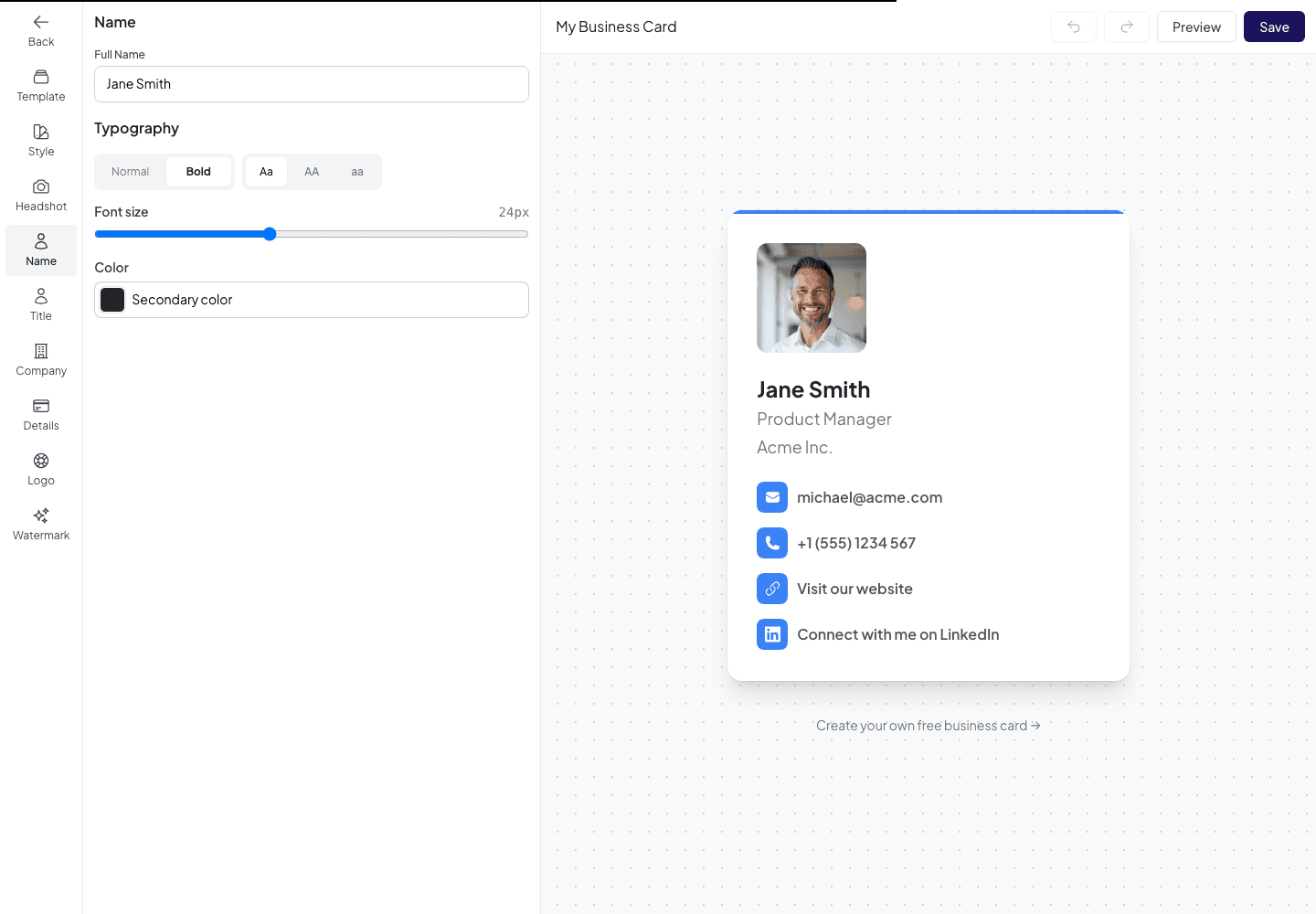Open the Style section icon
1316x914 pixels.
coord(41,132)
